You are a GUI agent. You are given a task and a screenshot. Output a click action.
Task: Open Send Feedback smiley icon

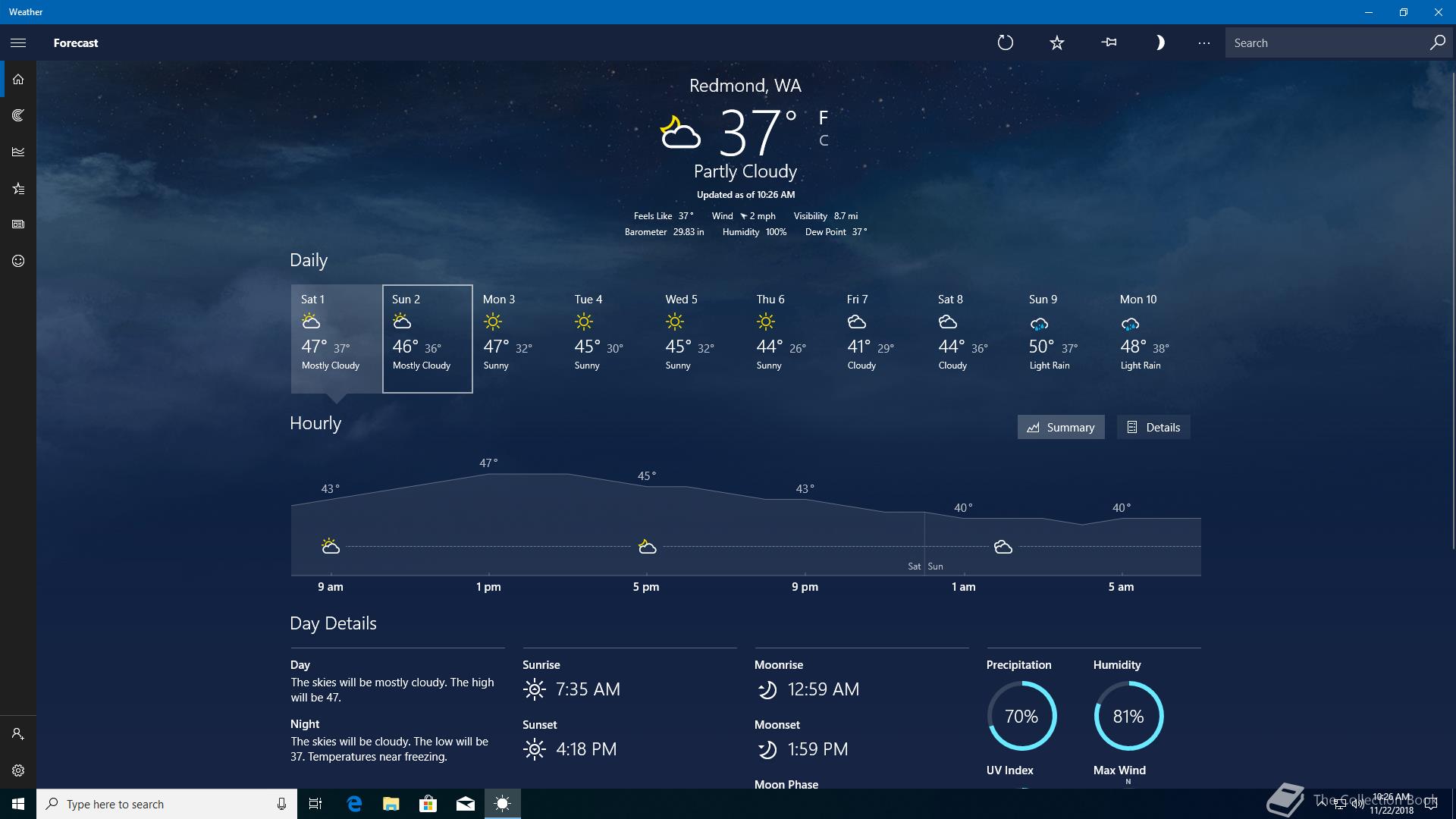tap(18, 261)
